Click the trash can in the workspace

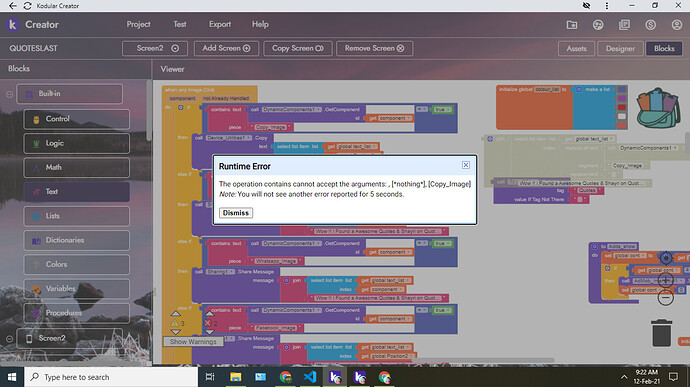pos(661,333)
